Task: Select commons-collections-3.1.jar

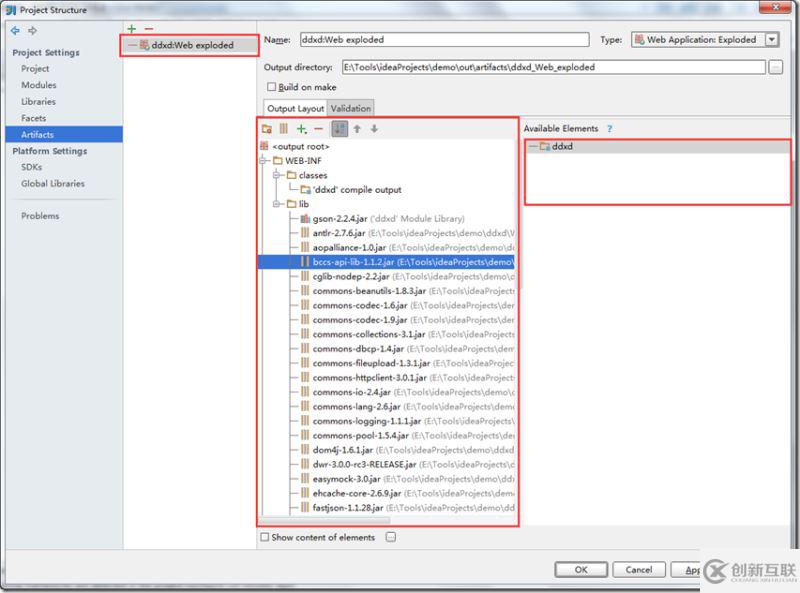Action: [x=369, y=334]
